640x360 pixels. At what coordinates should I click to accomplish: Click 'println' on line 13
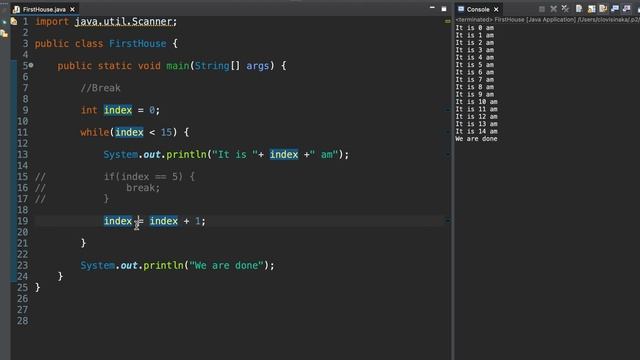186,154
